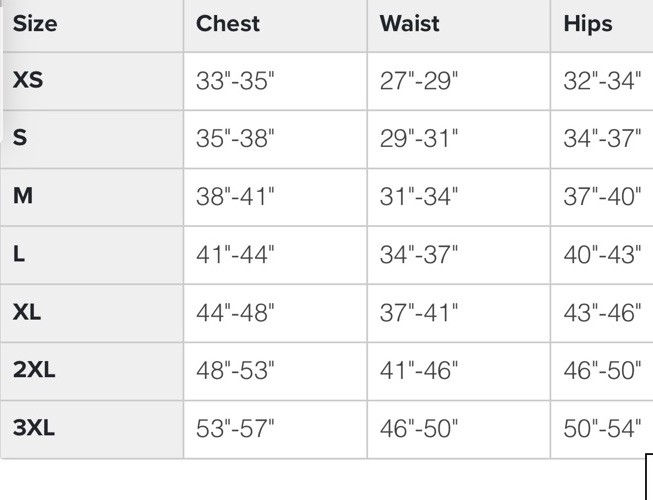Select the XS size row label
653x500 pixels.
[28, 81]
